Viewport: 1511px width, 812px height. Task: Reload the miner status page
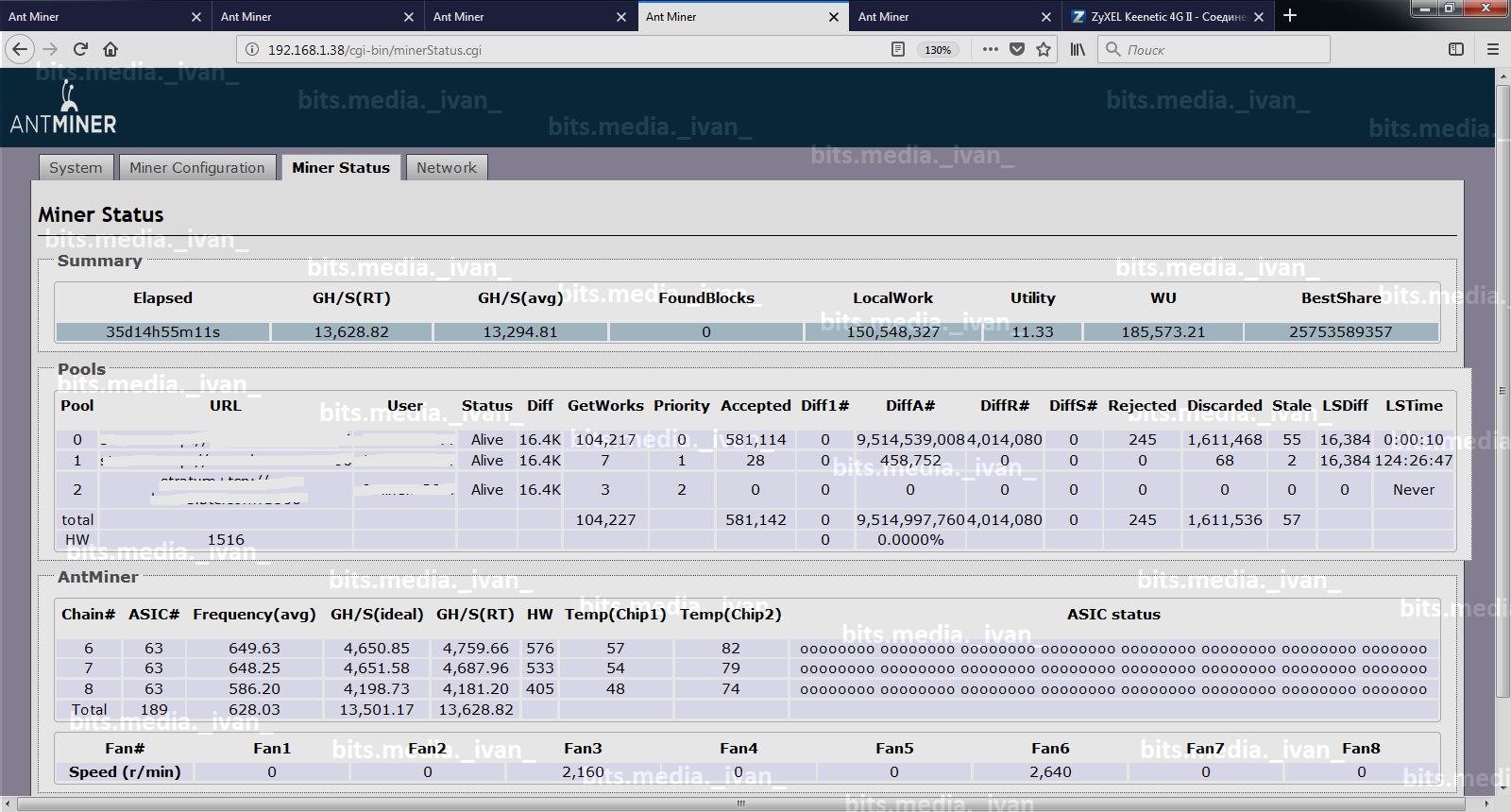click(x=80, y=49)
